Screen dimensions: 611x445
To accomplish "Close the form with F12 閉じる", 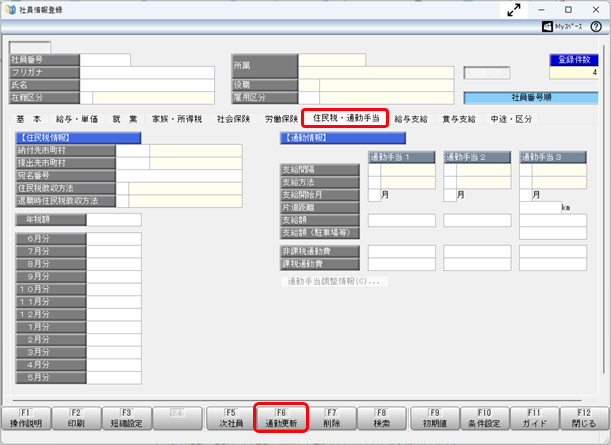I will [585, 417].
